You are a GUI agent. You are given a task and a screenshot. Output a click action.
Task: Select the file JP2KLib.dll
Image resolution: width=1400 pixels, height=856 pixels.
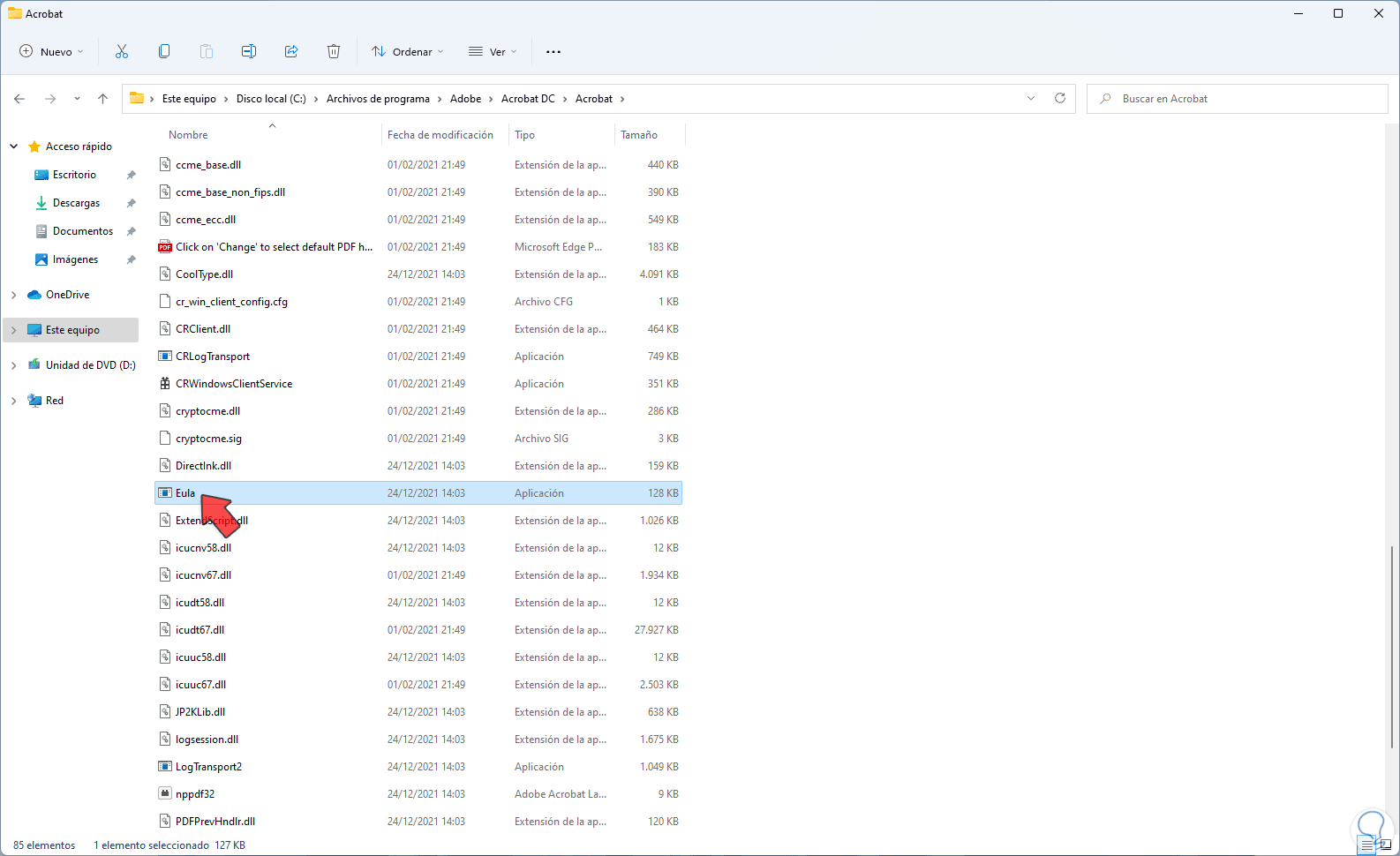point(418,712)
